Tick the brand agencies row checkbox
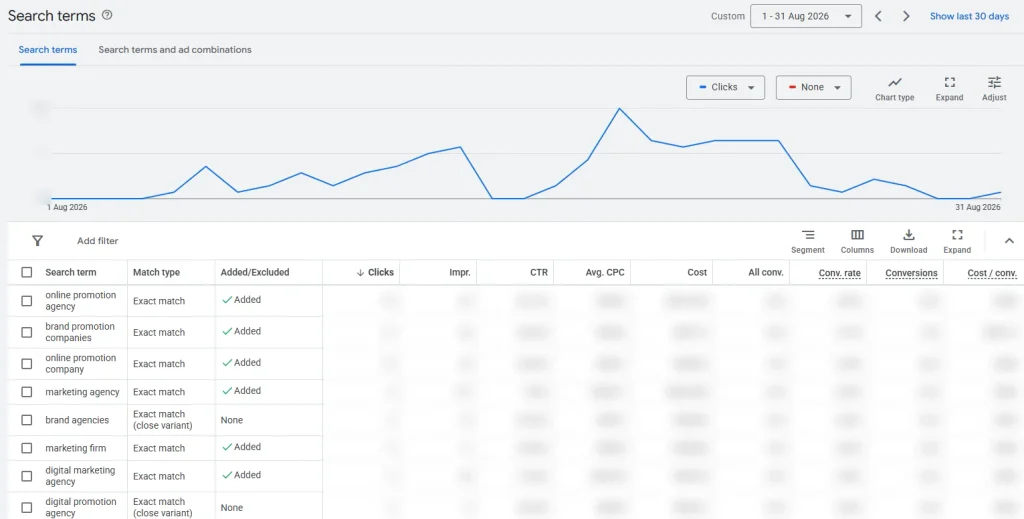Image resolution: width=1024 pixels, height=519 pixels. [27, 420]
